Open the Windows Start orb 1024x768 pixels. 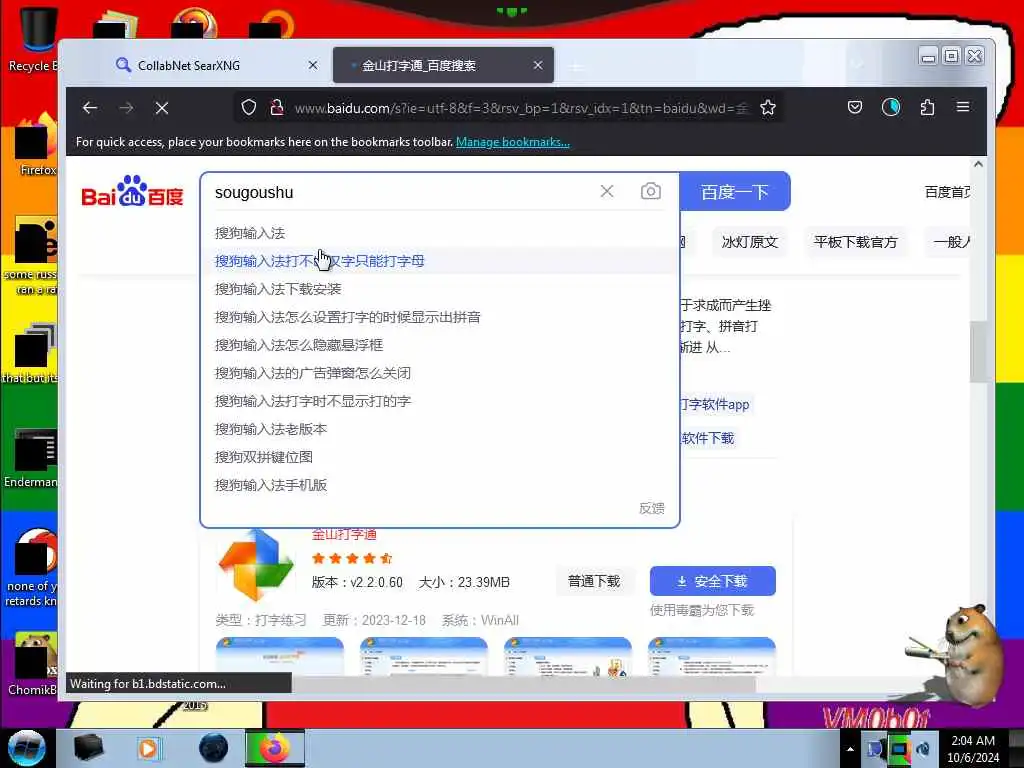click(x=27, y=748)
